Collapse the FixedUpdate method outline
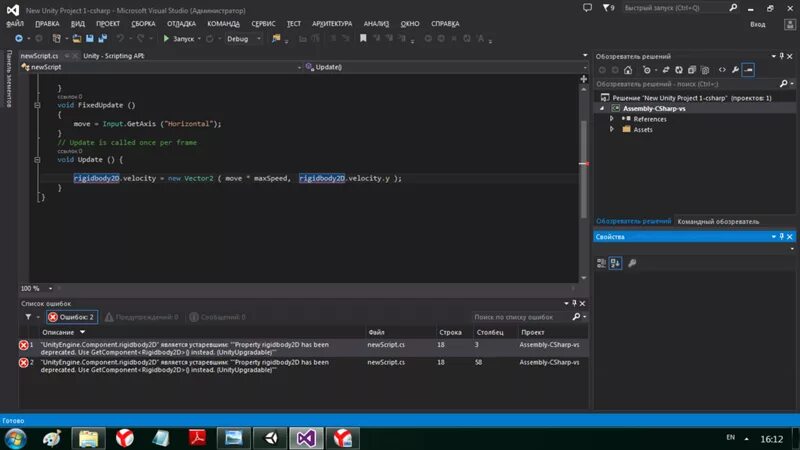The height and width of the screenshot is (450, 800). (x=37, y=105)
